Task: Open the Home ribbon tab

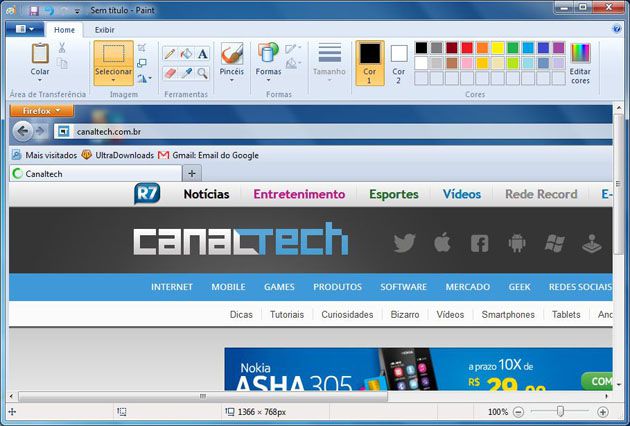Action: point(64,30)
